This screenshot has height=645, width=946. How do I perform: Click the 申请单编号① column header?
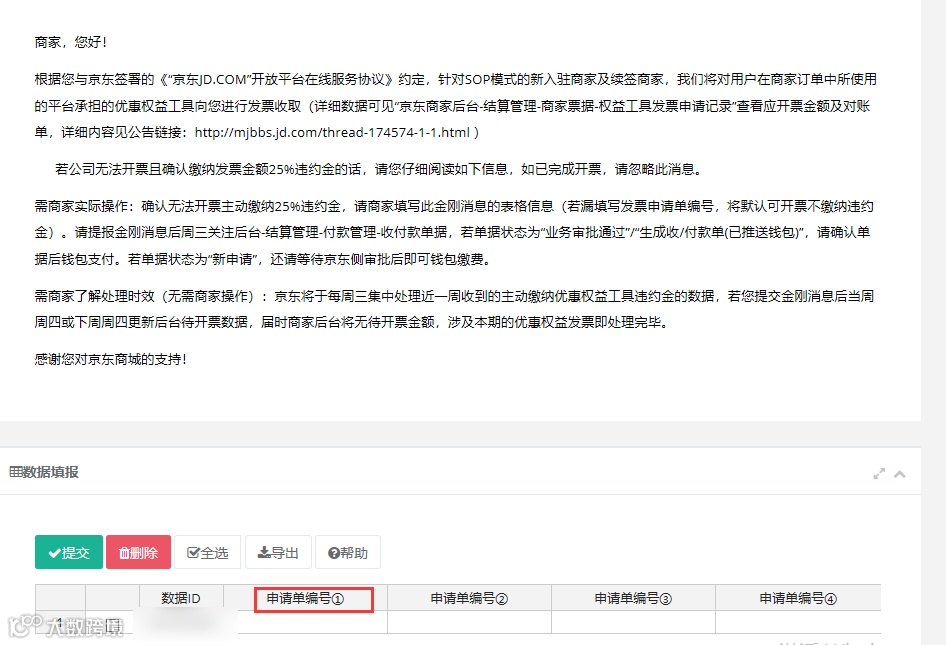tap(305, 598)
